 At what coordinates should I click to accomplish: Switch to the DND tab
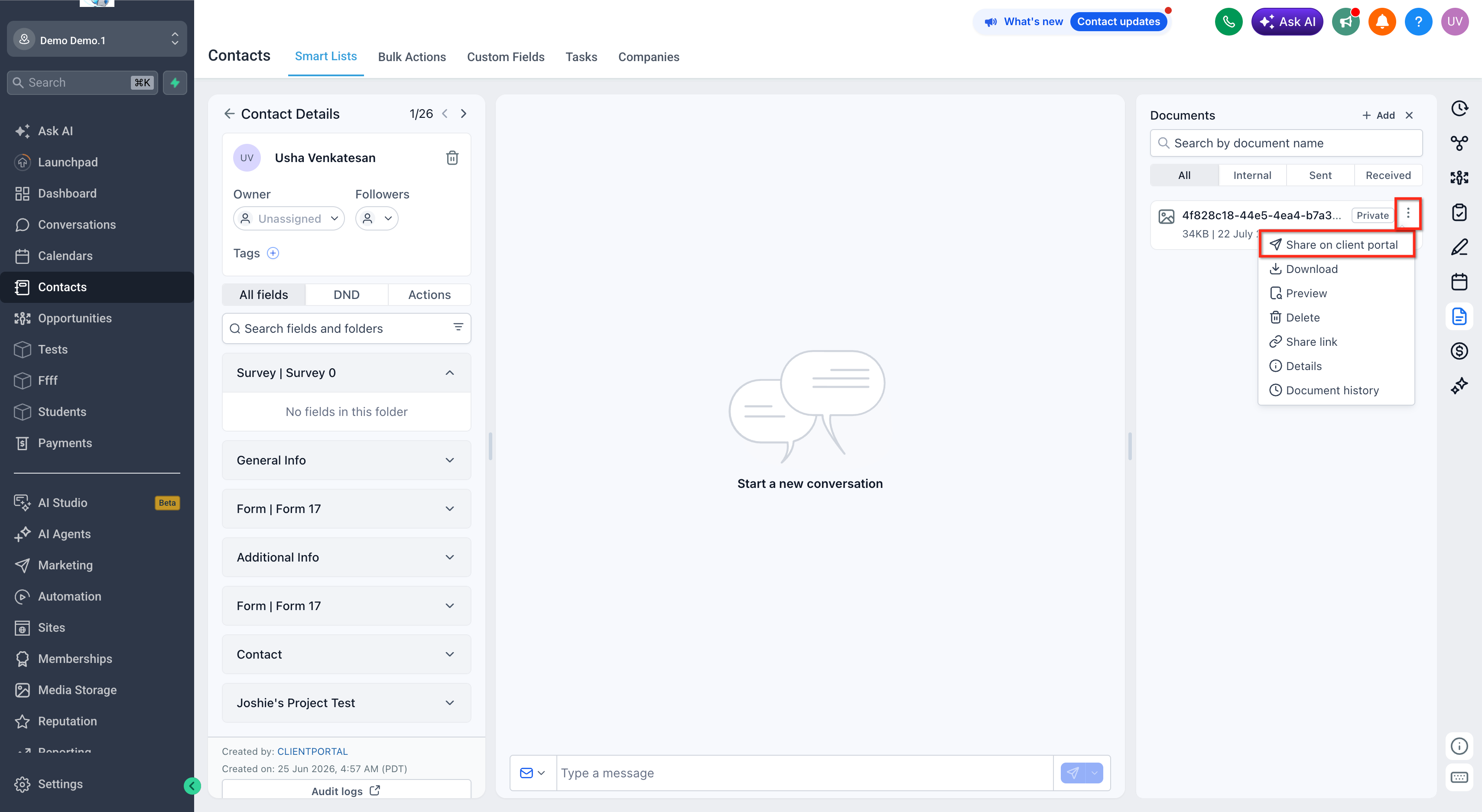[346, 295]
